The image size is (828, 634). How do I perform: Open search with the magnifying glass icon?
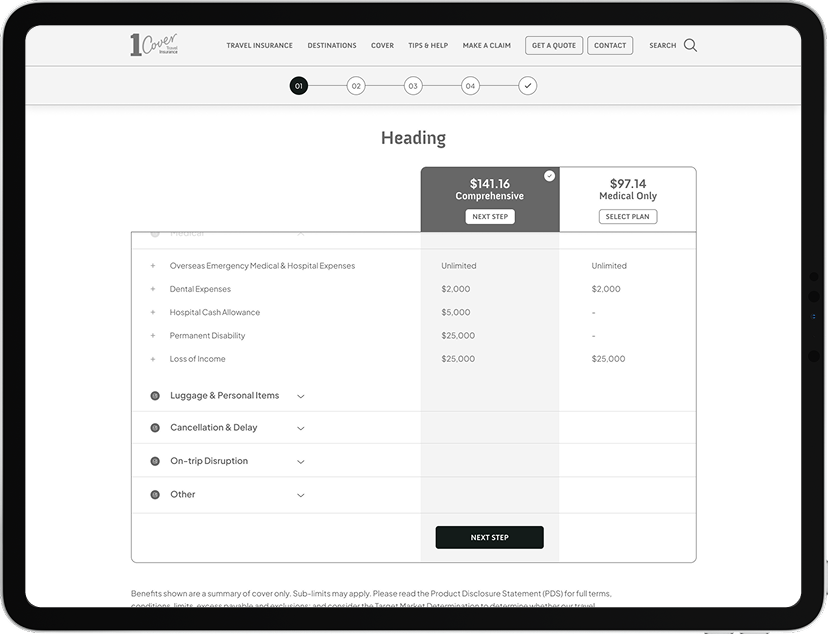click(690, 45)
